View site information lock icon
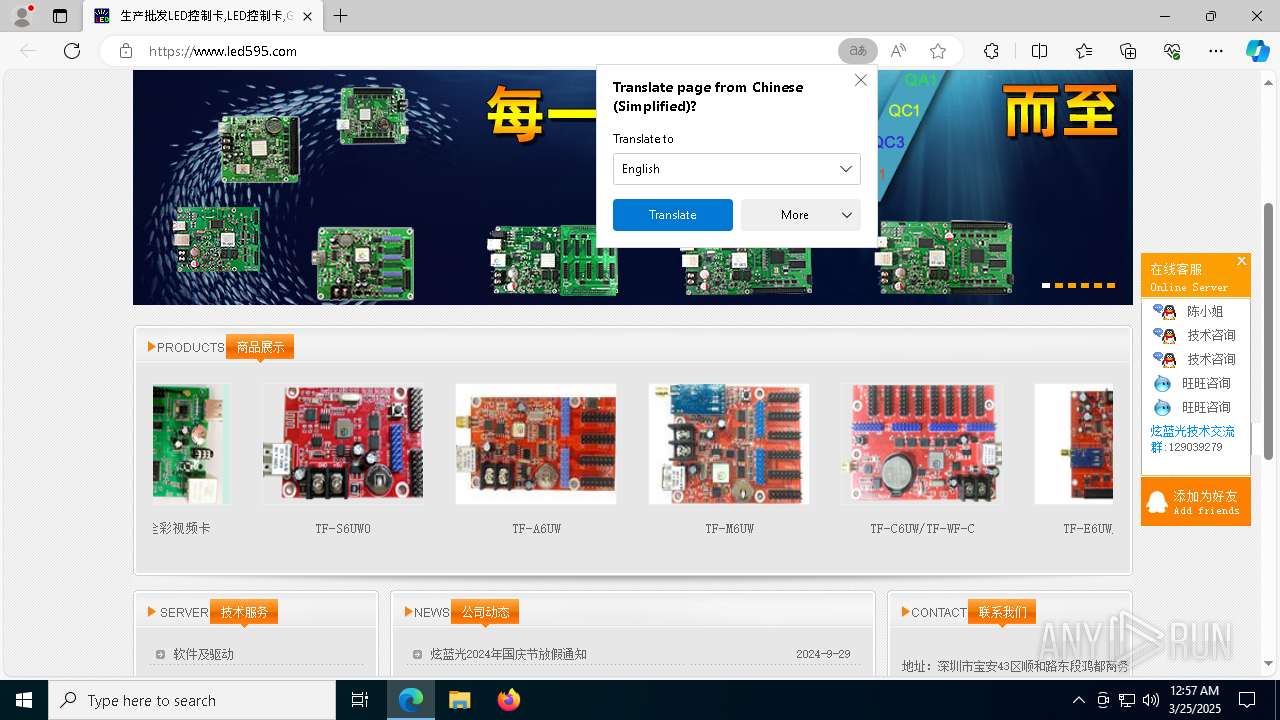1280x720 pixels. click(x=126, y=51)
